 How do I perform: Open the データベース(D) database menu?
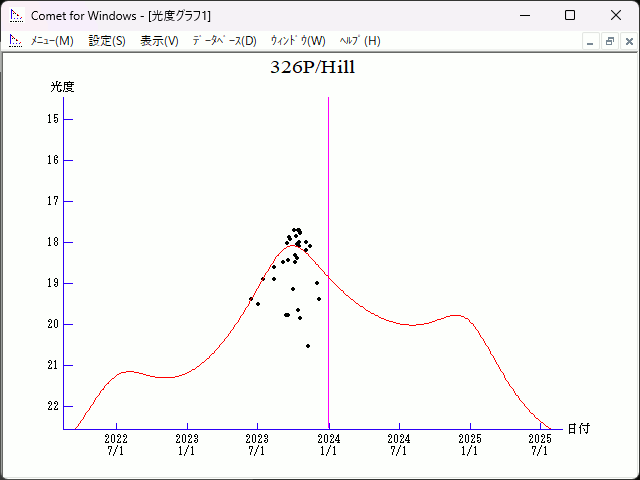tap(224, 41)
